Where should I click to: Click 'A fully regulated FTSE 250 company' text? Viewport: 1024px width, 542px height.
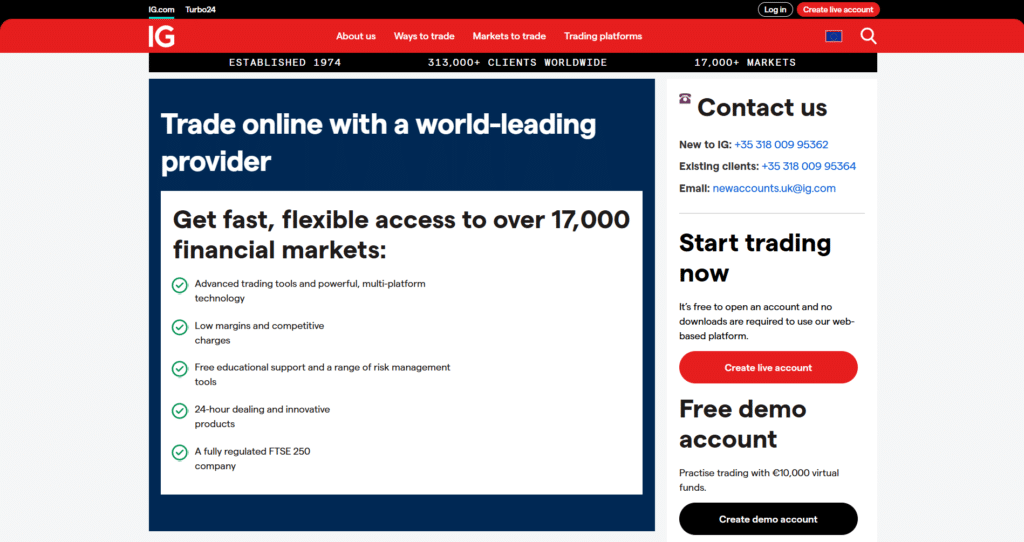tap(252, 458)
